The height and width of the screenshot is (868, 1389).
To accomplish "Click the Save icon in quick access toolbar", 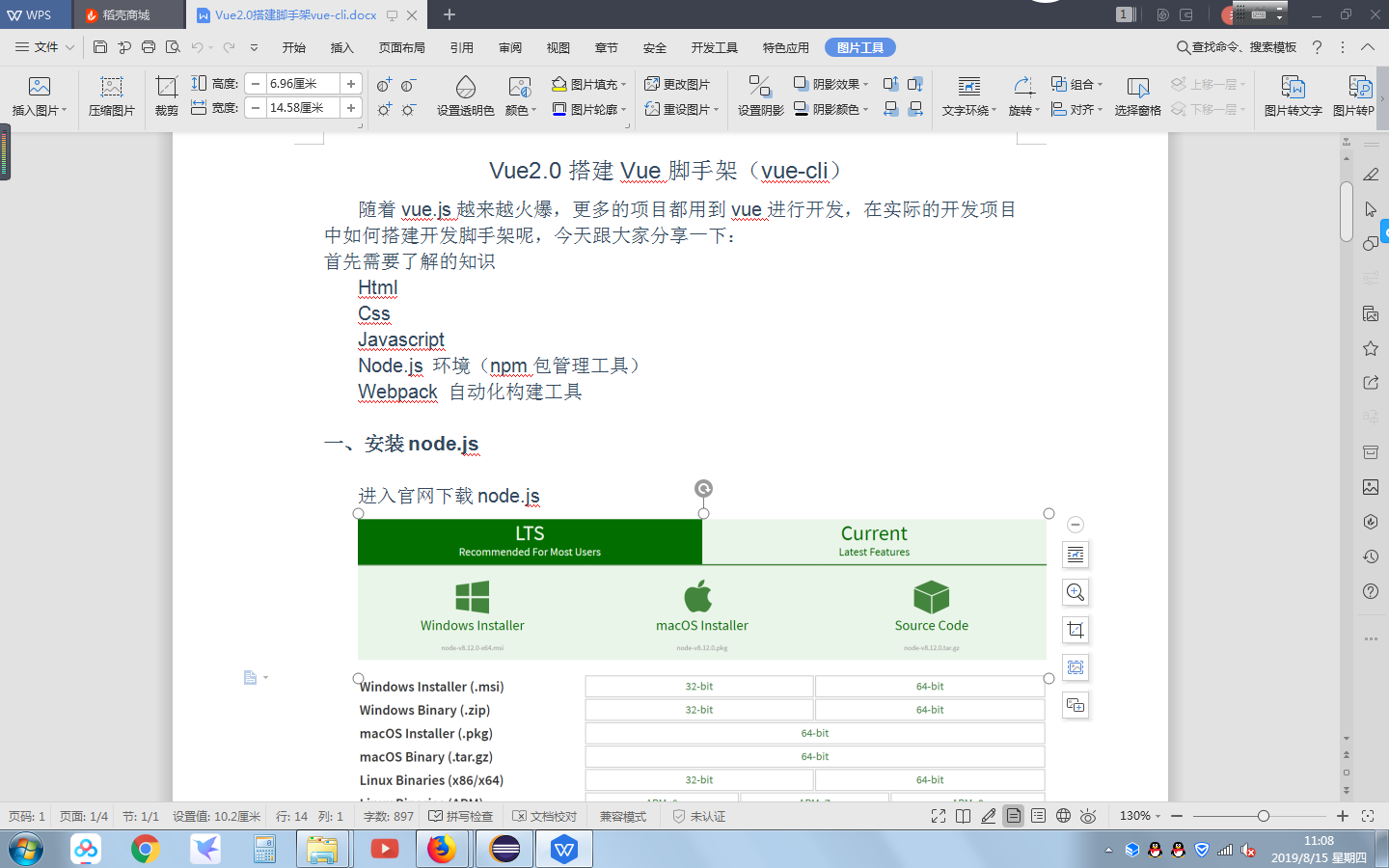I will click(100, 46).
